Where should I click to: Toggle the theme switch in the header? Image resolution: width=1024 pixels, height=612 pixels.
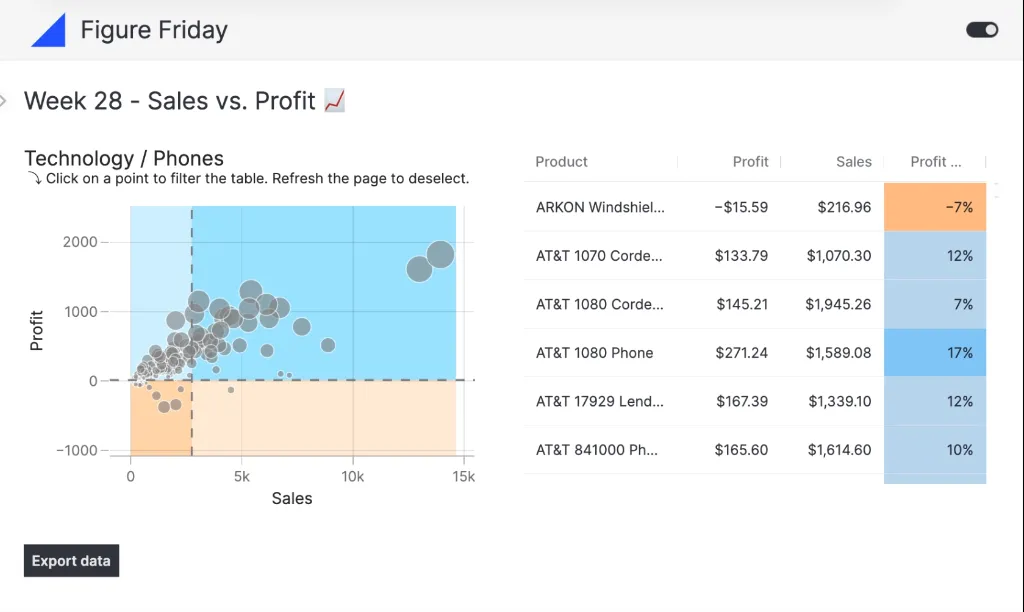(981, 30)
